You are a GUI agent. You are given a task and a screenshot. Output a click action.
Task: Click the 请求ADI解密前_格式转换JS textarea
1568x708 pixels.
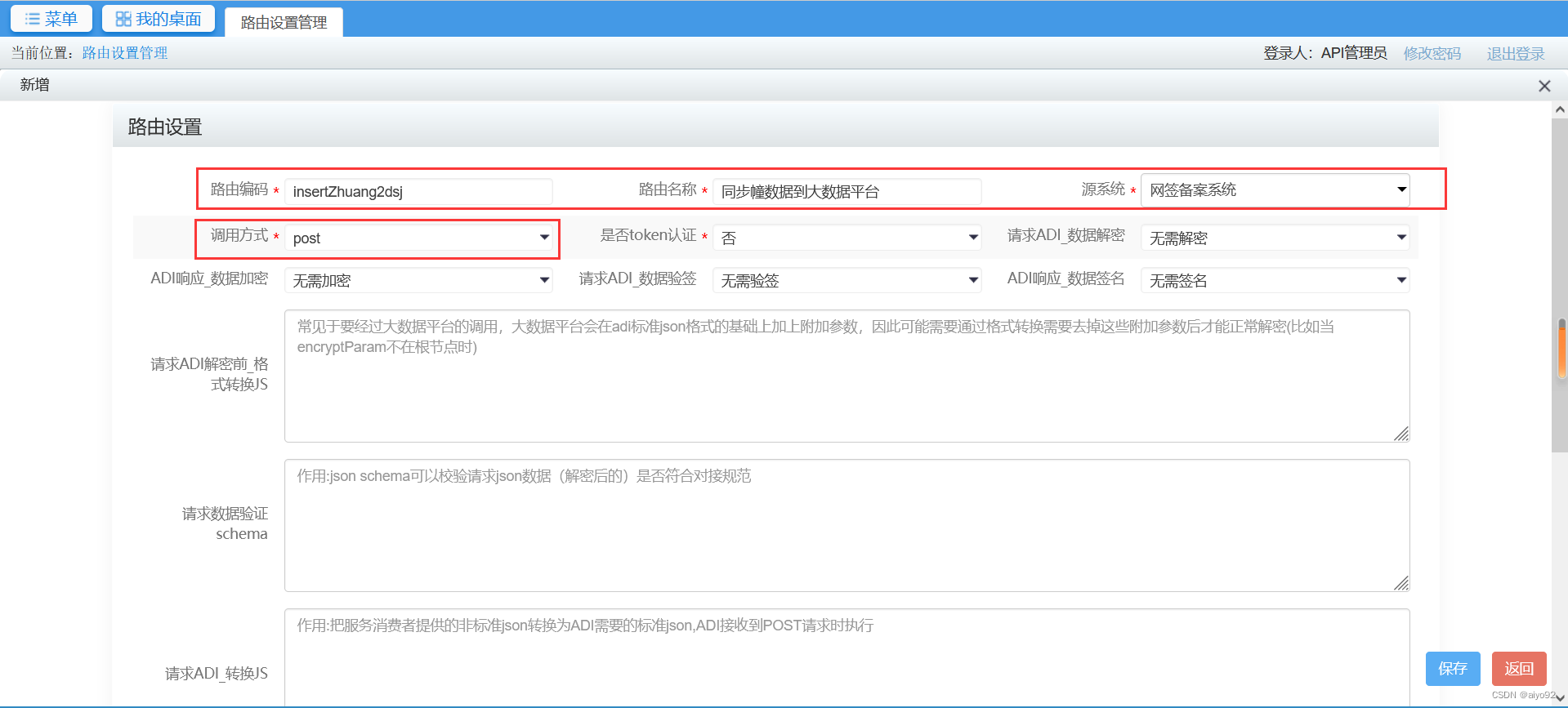847,376
